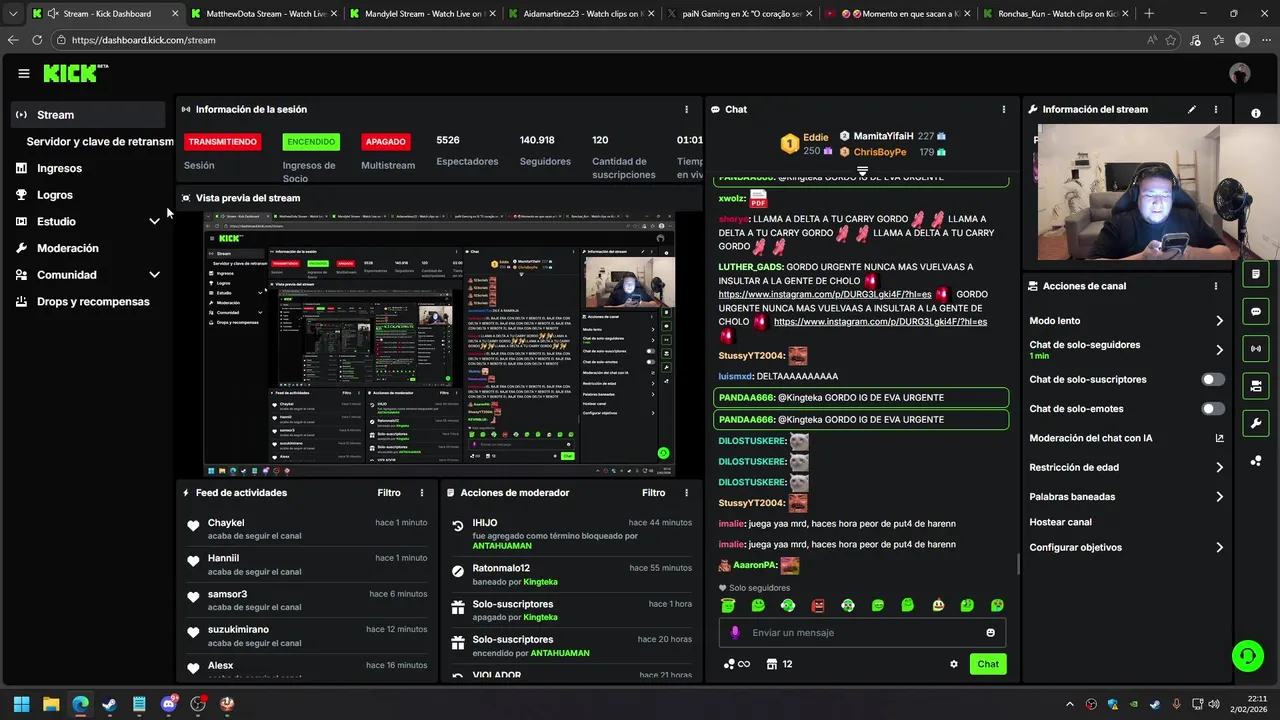Open Palabras baneadas settings arrow
This screenshot has width=1280, height=720.
click(x=1219, y=497)
